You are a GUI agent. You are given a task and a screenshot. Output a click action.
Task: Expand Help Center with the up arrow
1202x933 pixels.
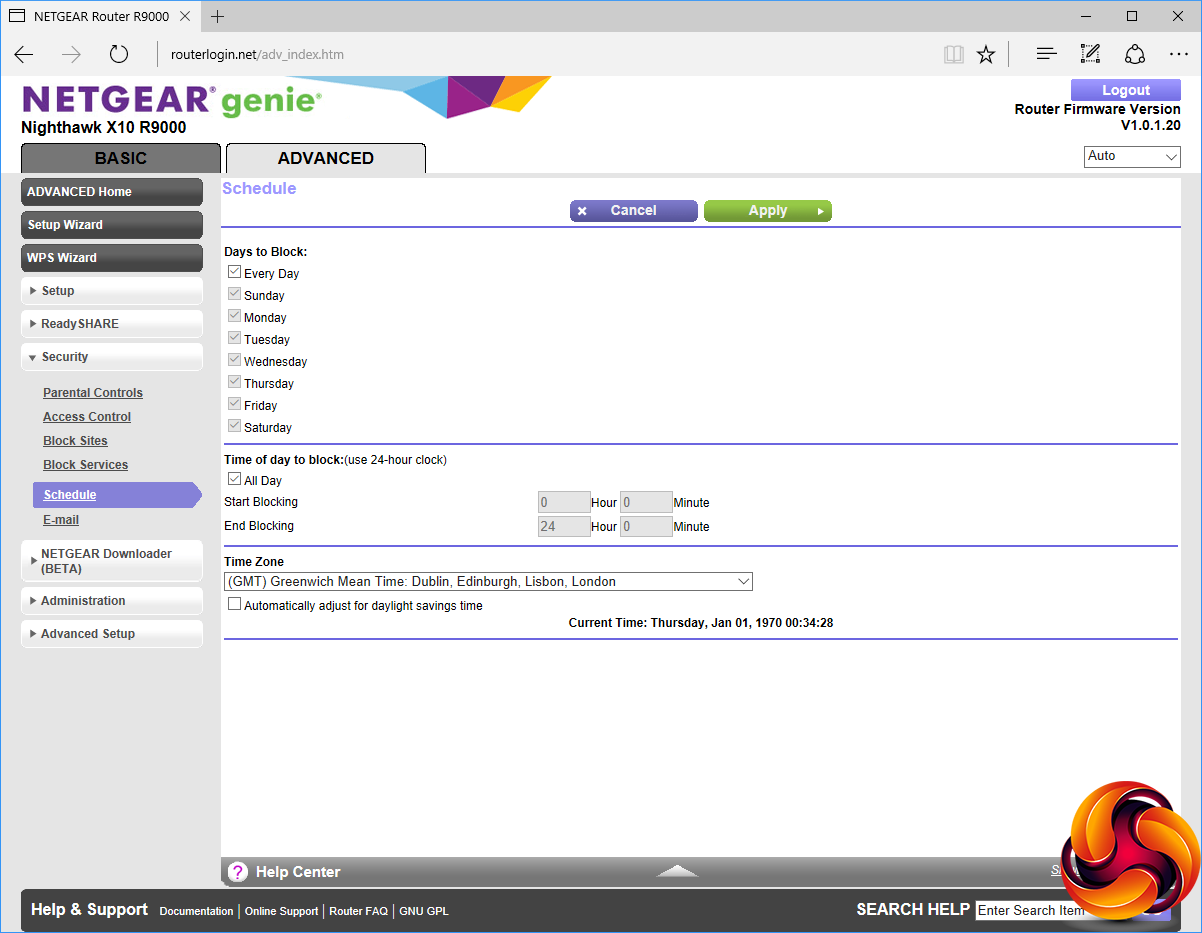(677, 871)
